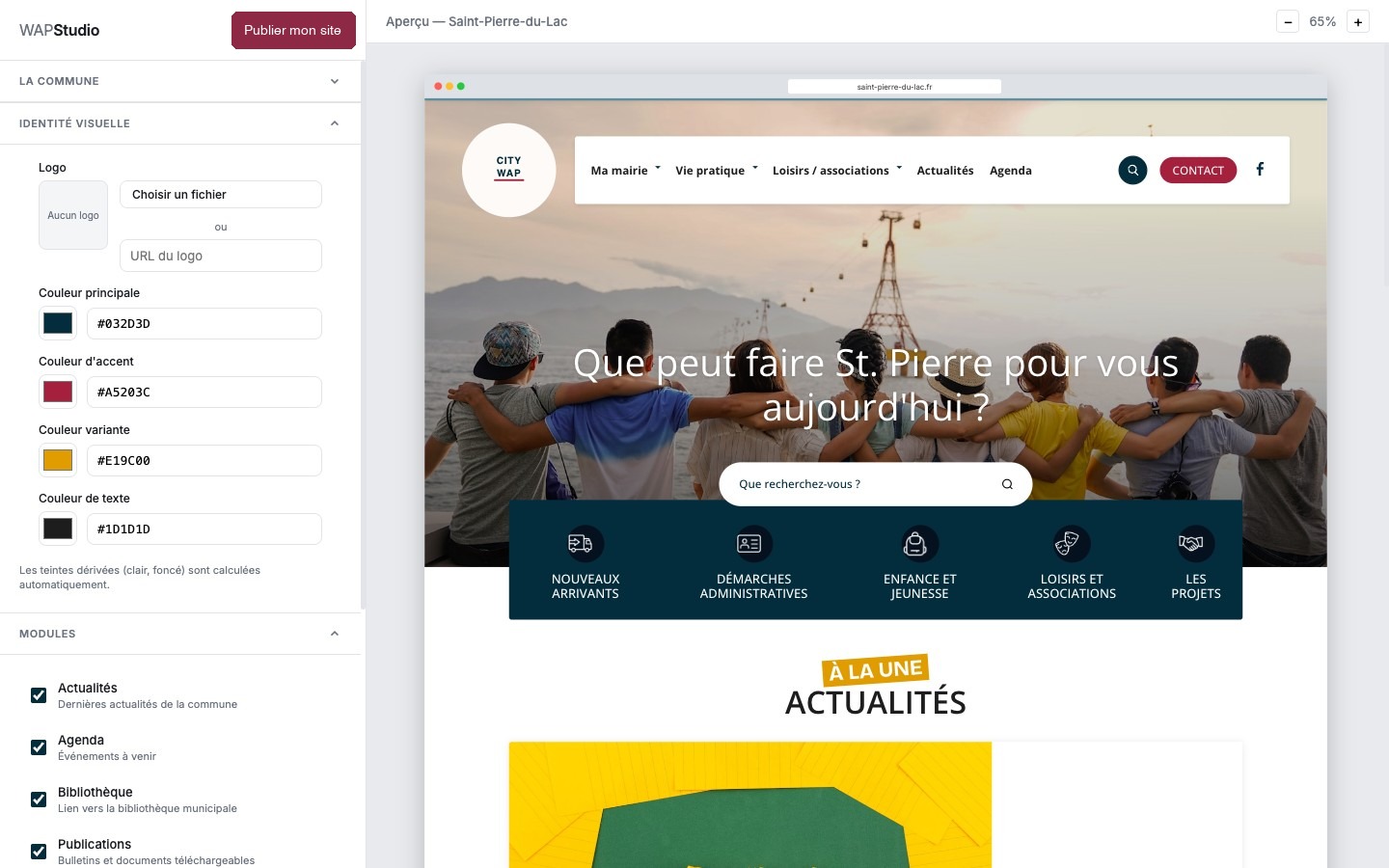1389x868 pixels.
Task: Open the Vie pratique dropdown menu
Action: 717,171
